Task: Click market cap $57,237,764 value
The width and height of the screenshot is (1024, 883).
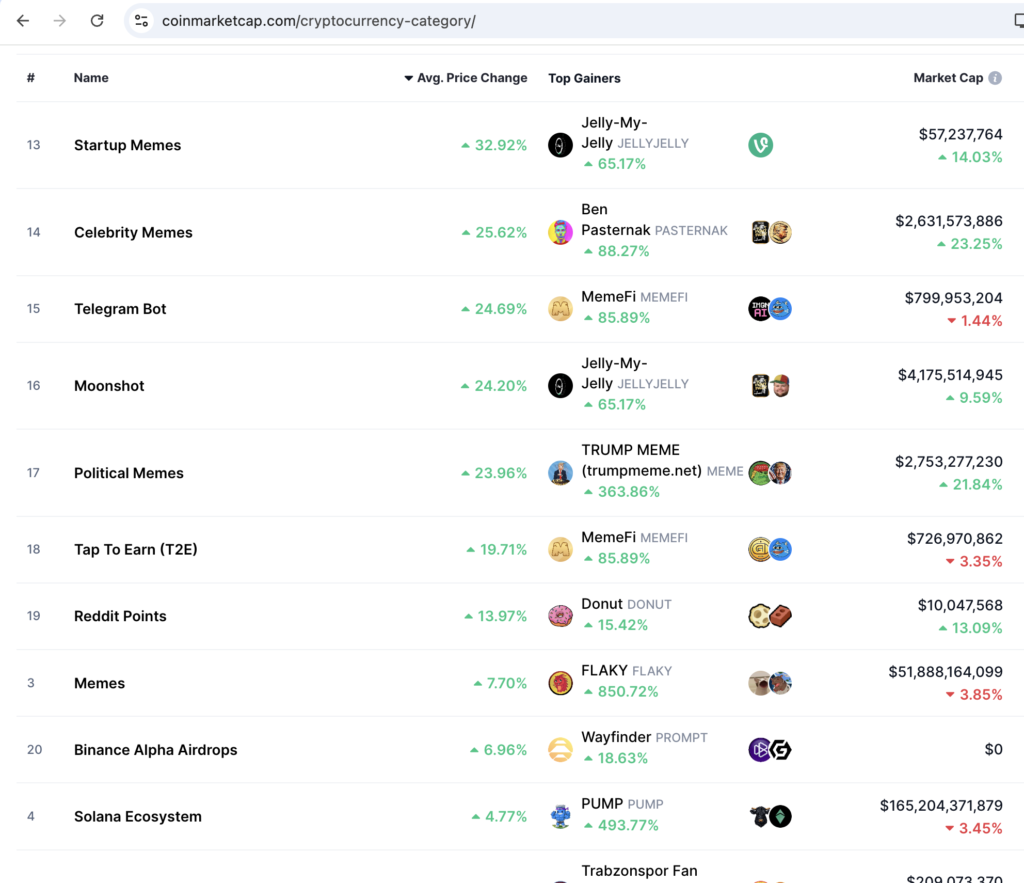Action: coord(960,135)
